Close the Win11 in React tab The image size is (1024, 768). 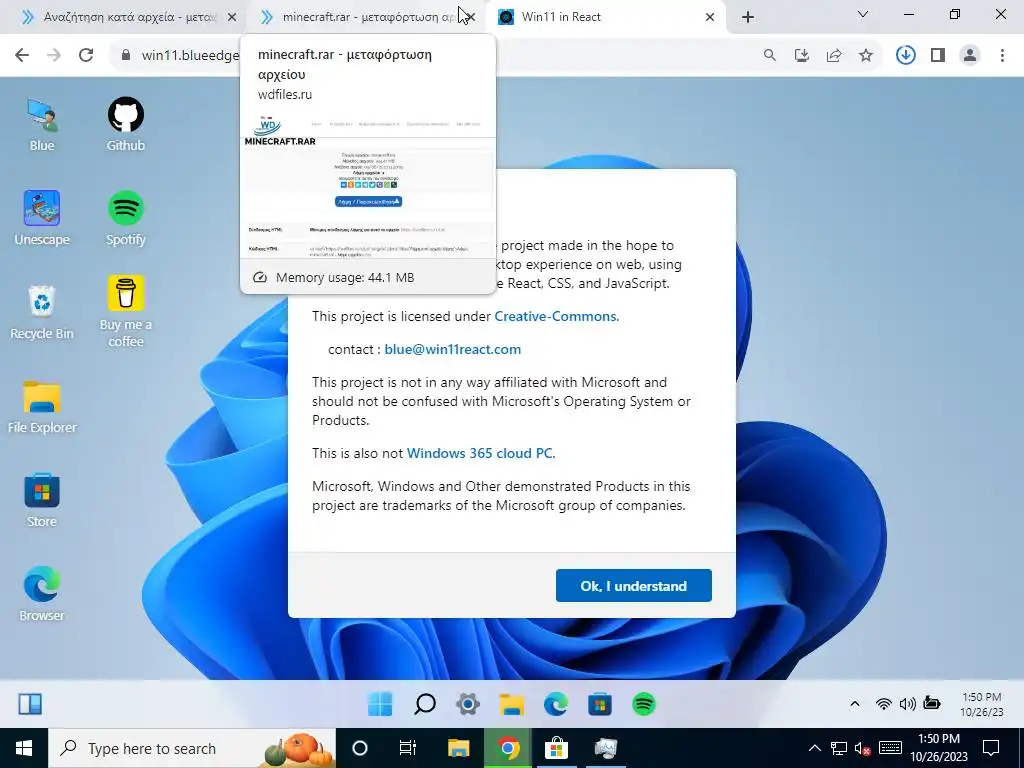point(710,17)
